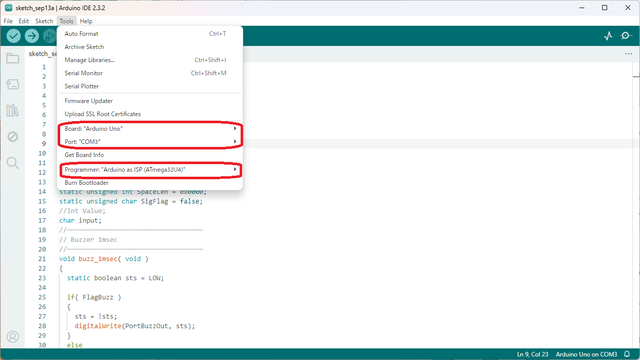Open the Edit menu
This screenshot has height=360, width=640.
coord(24,21)
